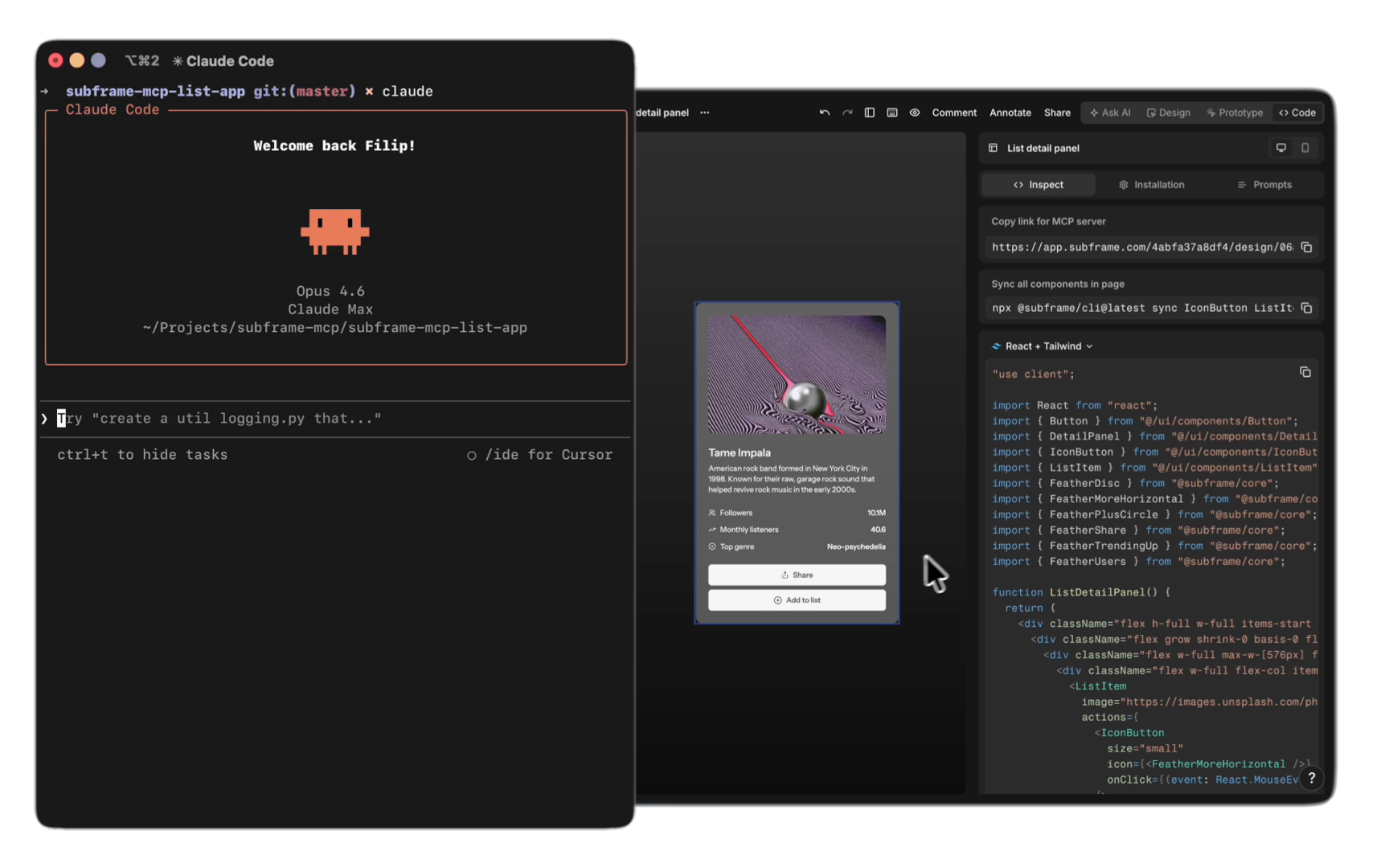Open the keyboard shortcuts icon
Image resolution: width=1389 pixels, height=868 pixels.
click(891, 113)
